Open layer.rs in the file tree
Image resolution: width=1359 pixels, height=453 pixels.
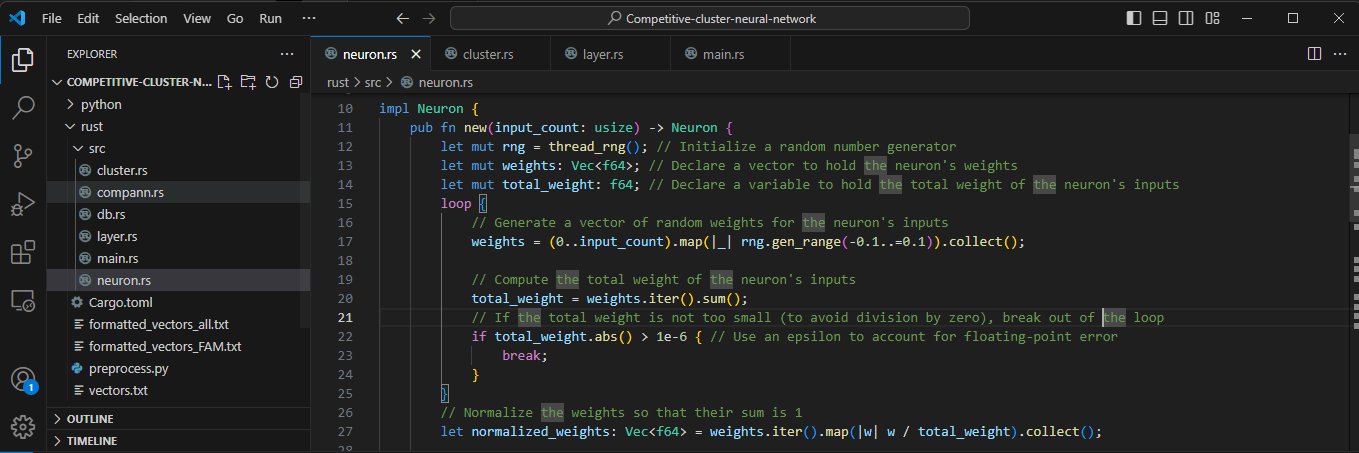click(x=179, y=237)
